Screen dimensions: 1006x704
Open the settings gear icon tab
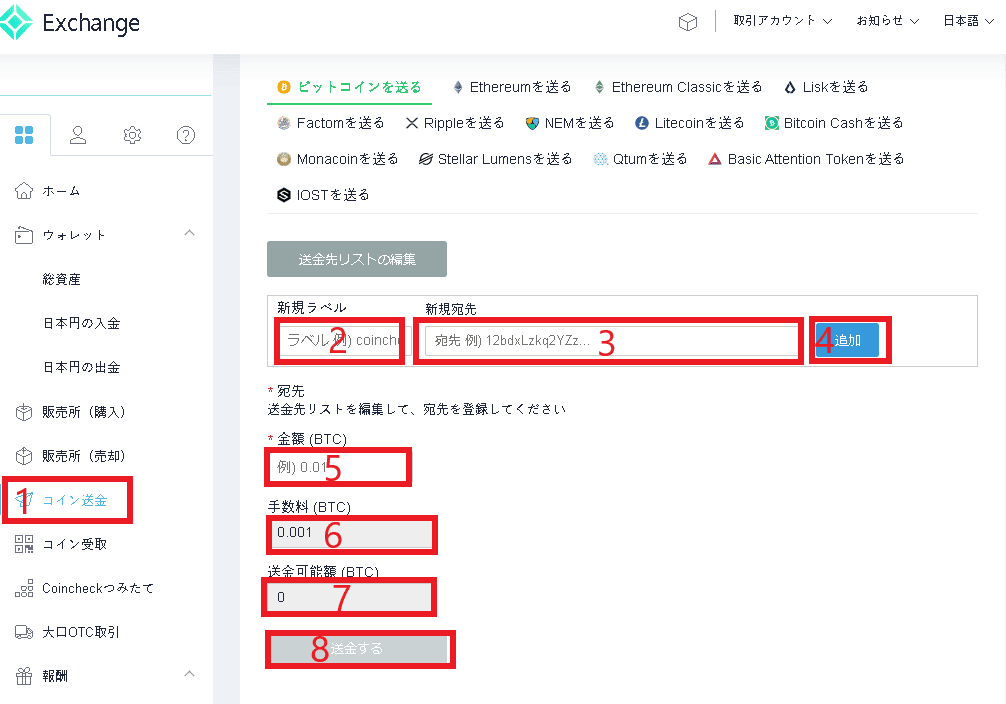click(132, 135)
